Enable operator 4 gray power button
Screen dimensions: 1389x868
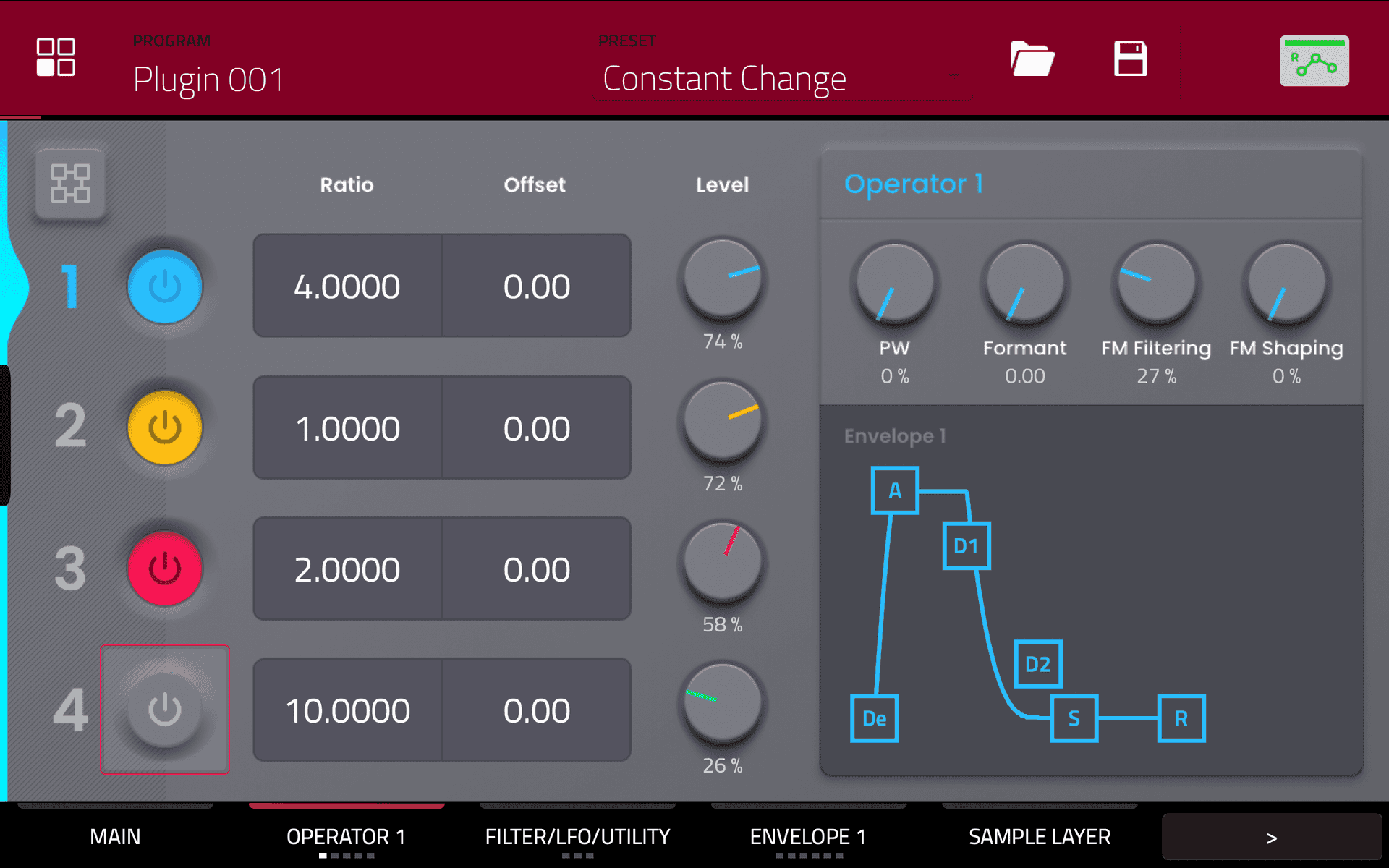[165, 710]
